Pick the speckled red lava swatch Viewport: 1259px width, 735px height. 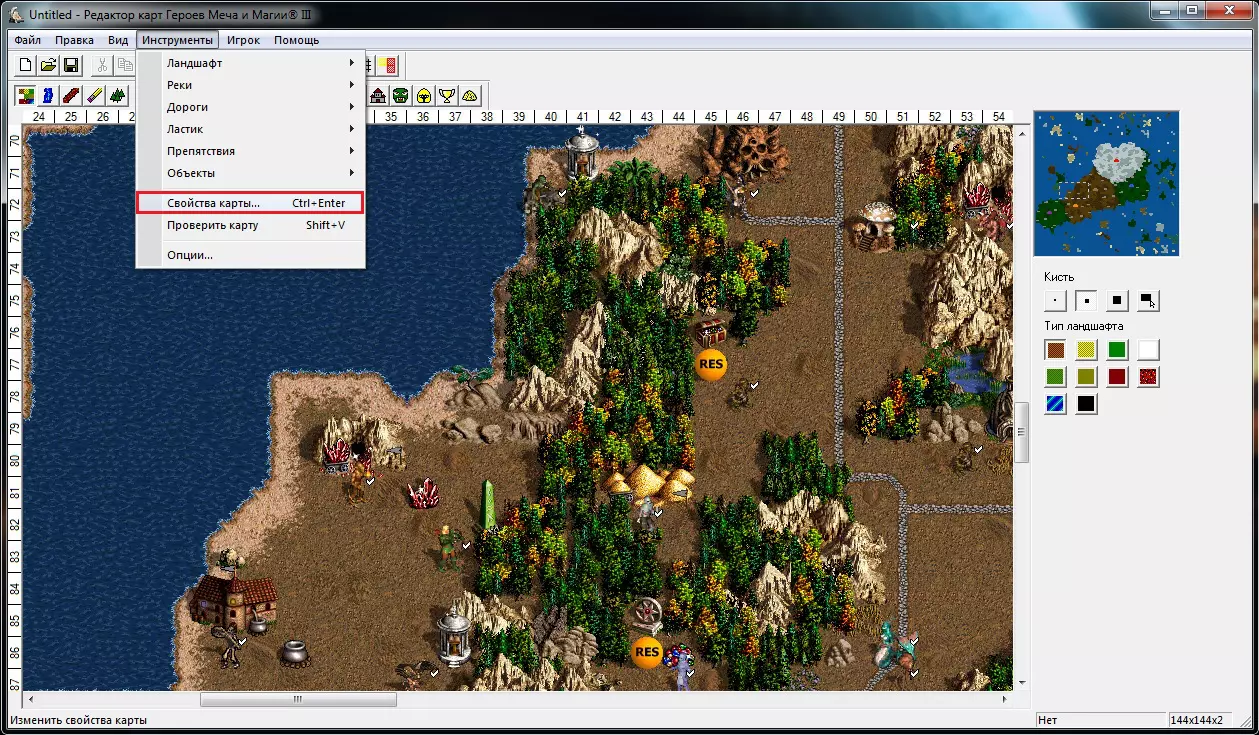[1148, 377]
